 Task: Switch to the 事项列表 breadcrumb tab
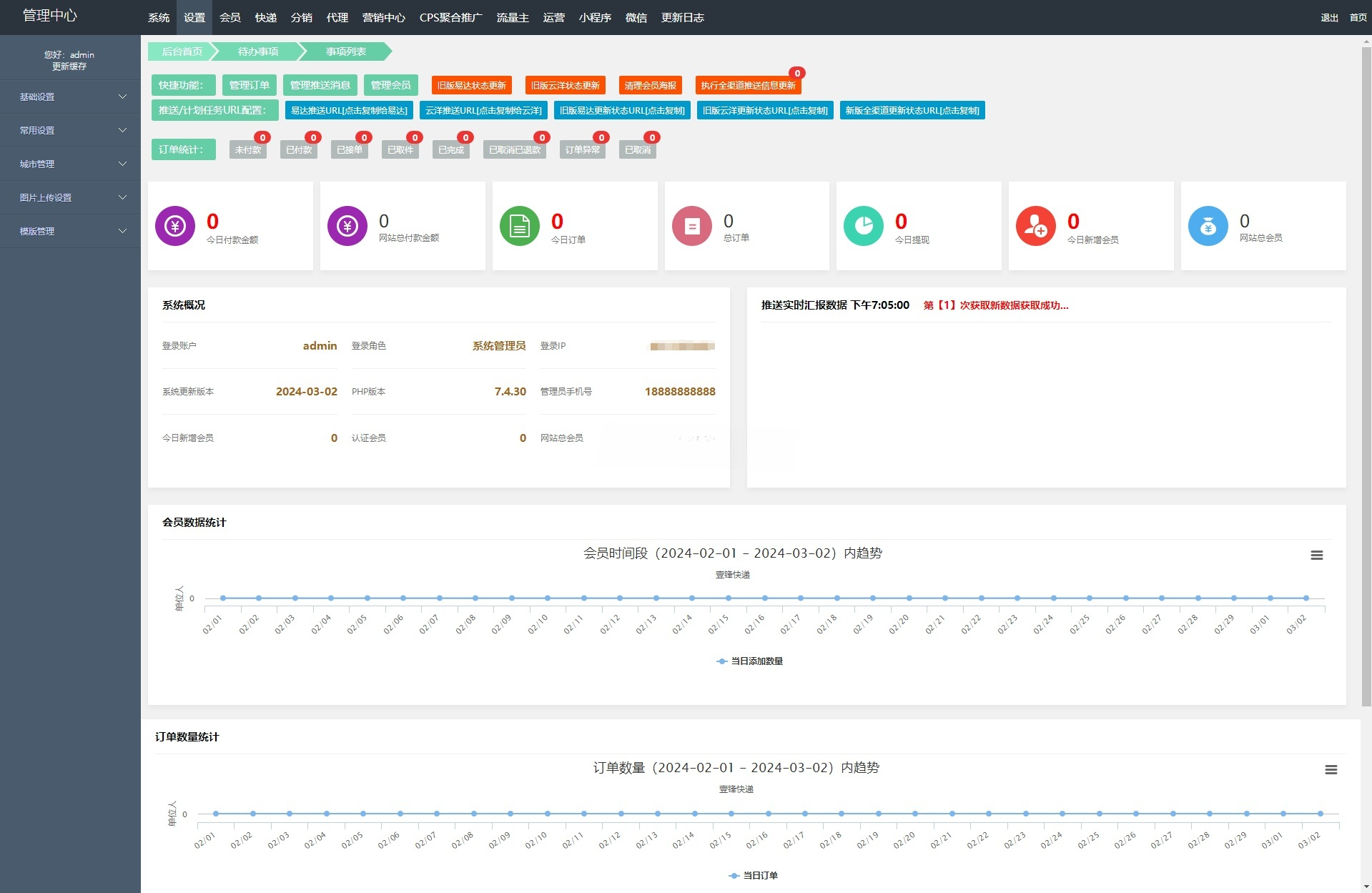click(x=345, y=51)
